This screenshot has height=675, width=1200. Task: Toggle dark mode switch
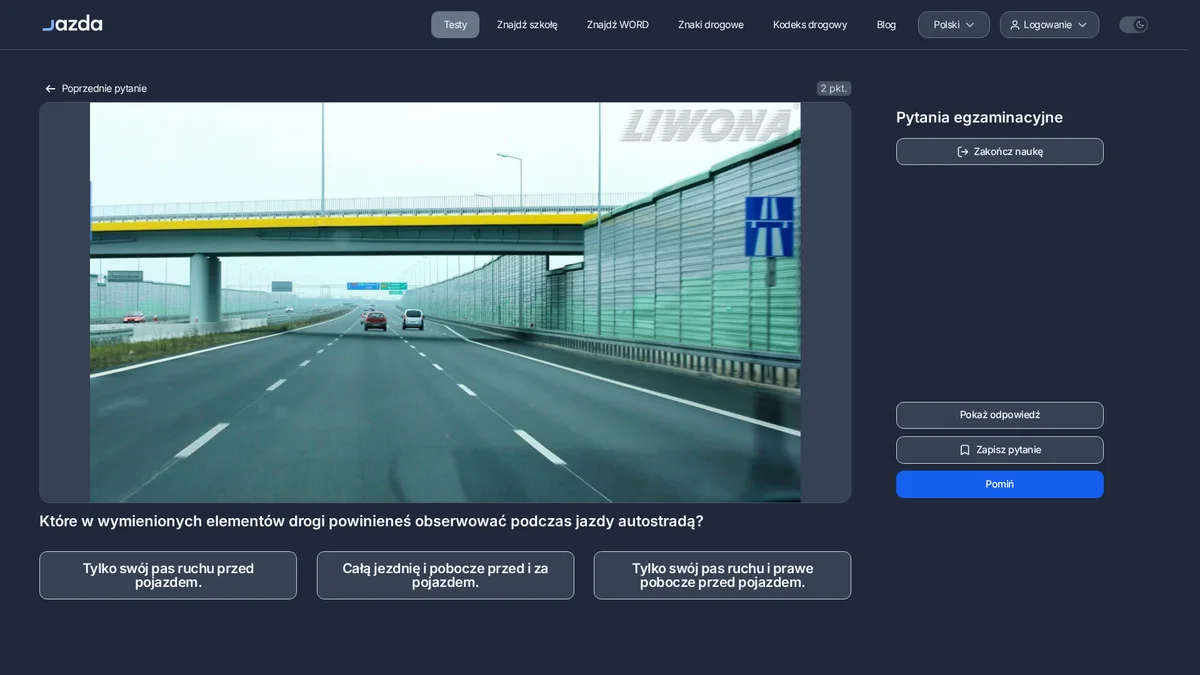coord(1133,25)
